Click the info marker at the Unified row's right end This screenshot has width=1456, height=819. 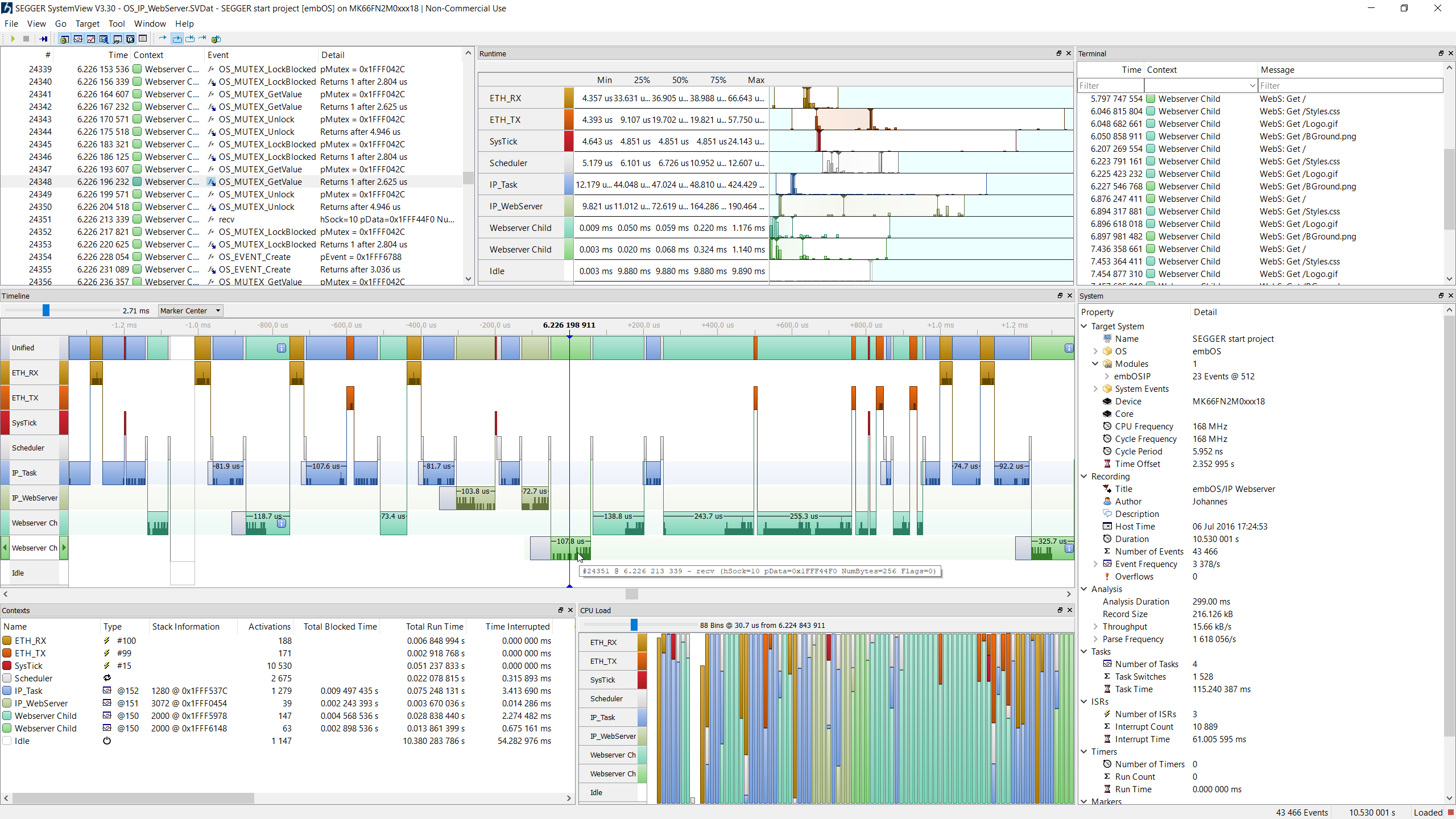click(x=1069, y=348)
